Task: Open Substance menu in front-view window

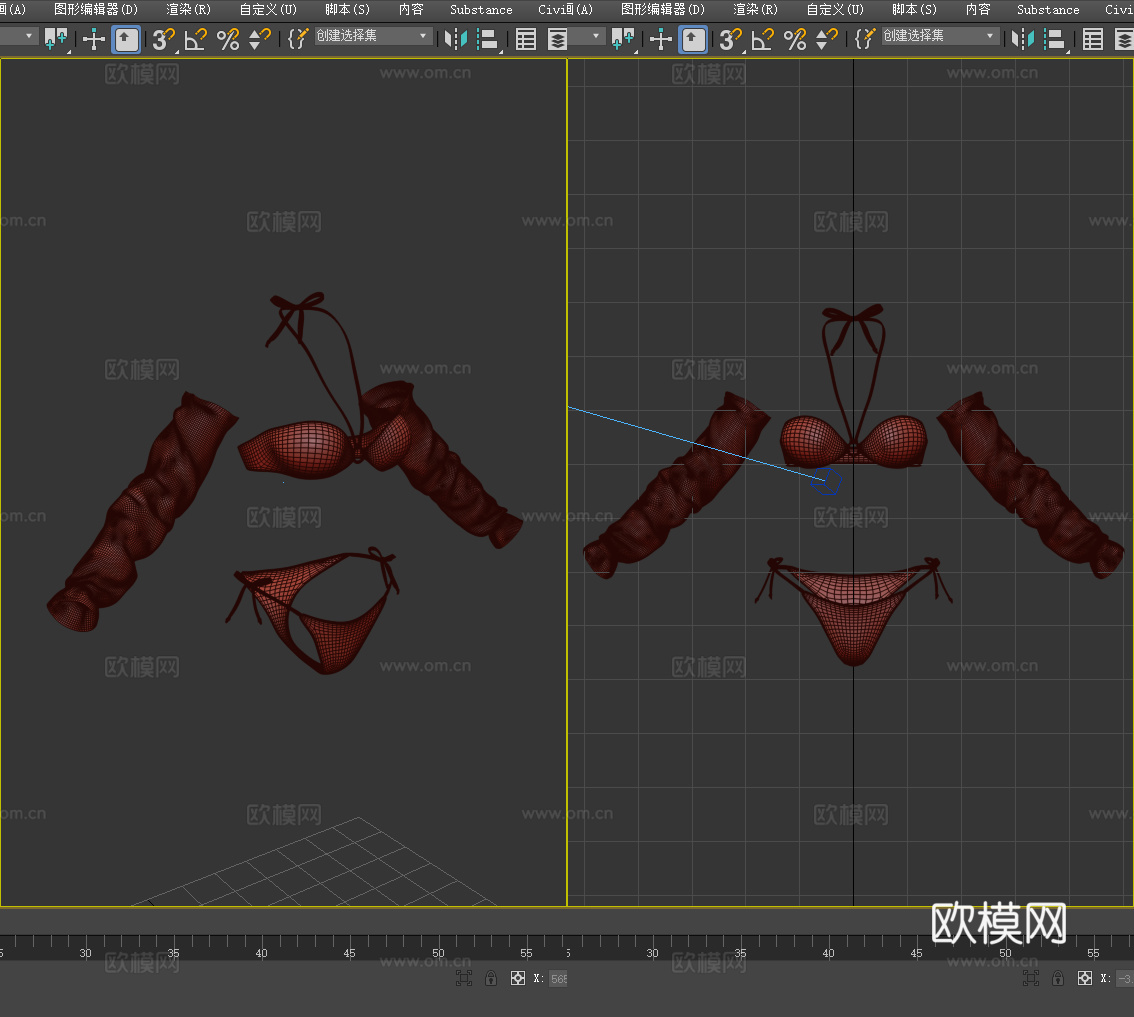Action: tap(1048, 9)
